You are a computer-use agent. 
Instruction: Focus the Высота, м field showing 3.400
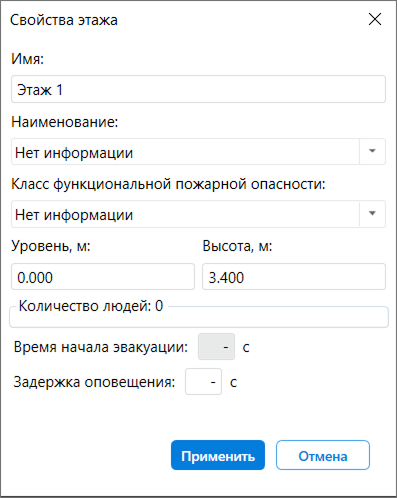[x=294, y=277]
